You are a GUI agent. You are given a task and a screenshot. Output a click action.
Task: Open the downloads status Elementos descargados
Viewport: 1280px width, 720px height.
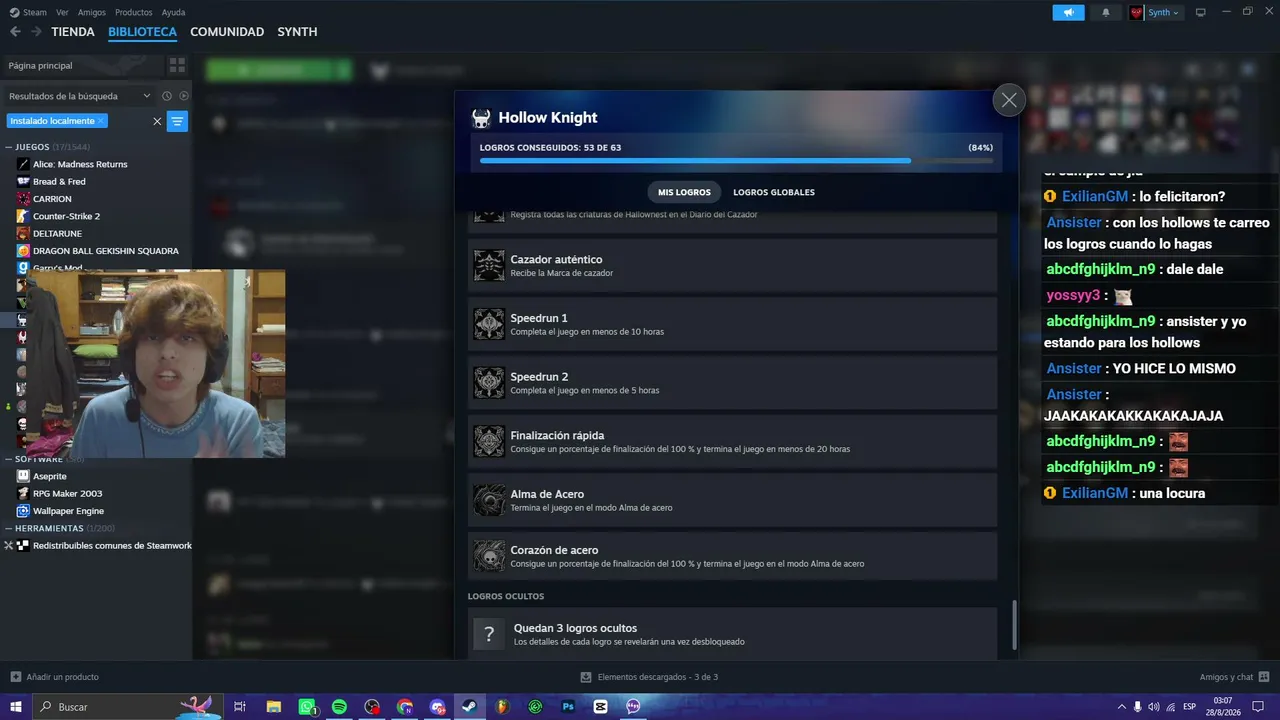[x=649, y=677]
